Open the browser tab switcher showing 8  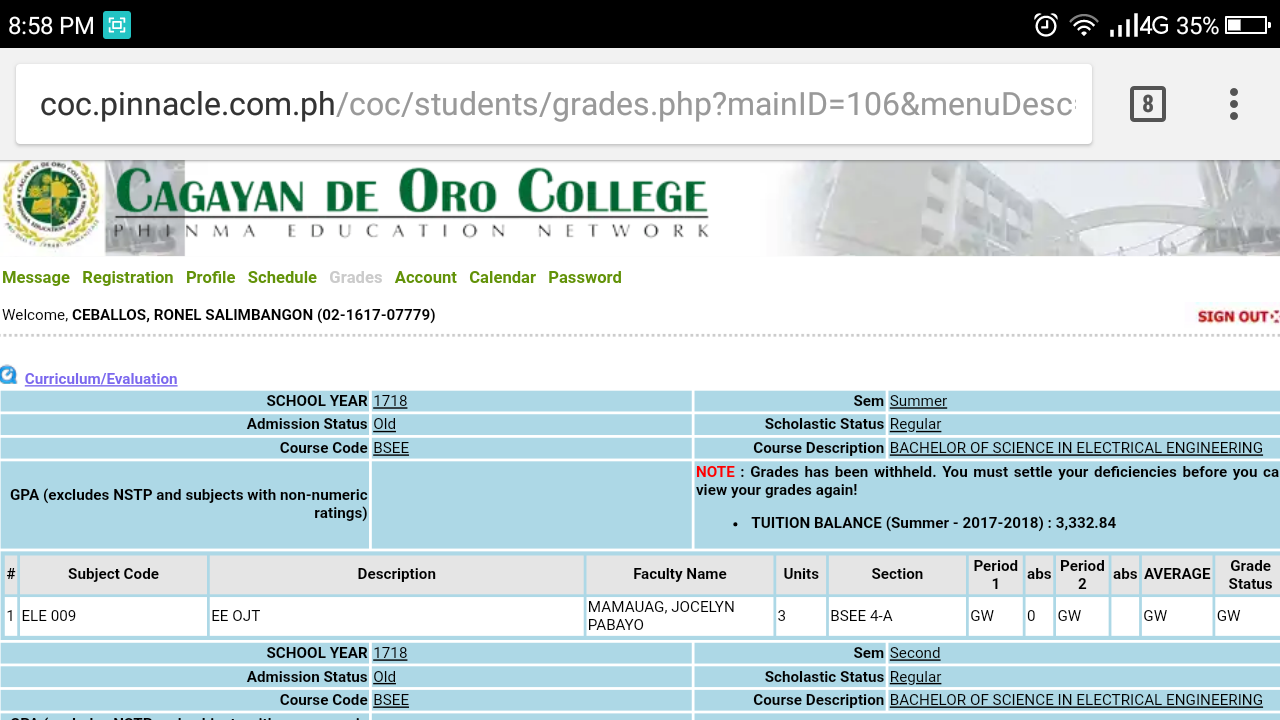click(1147, 104)
